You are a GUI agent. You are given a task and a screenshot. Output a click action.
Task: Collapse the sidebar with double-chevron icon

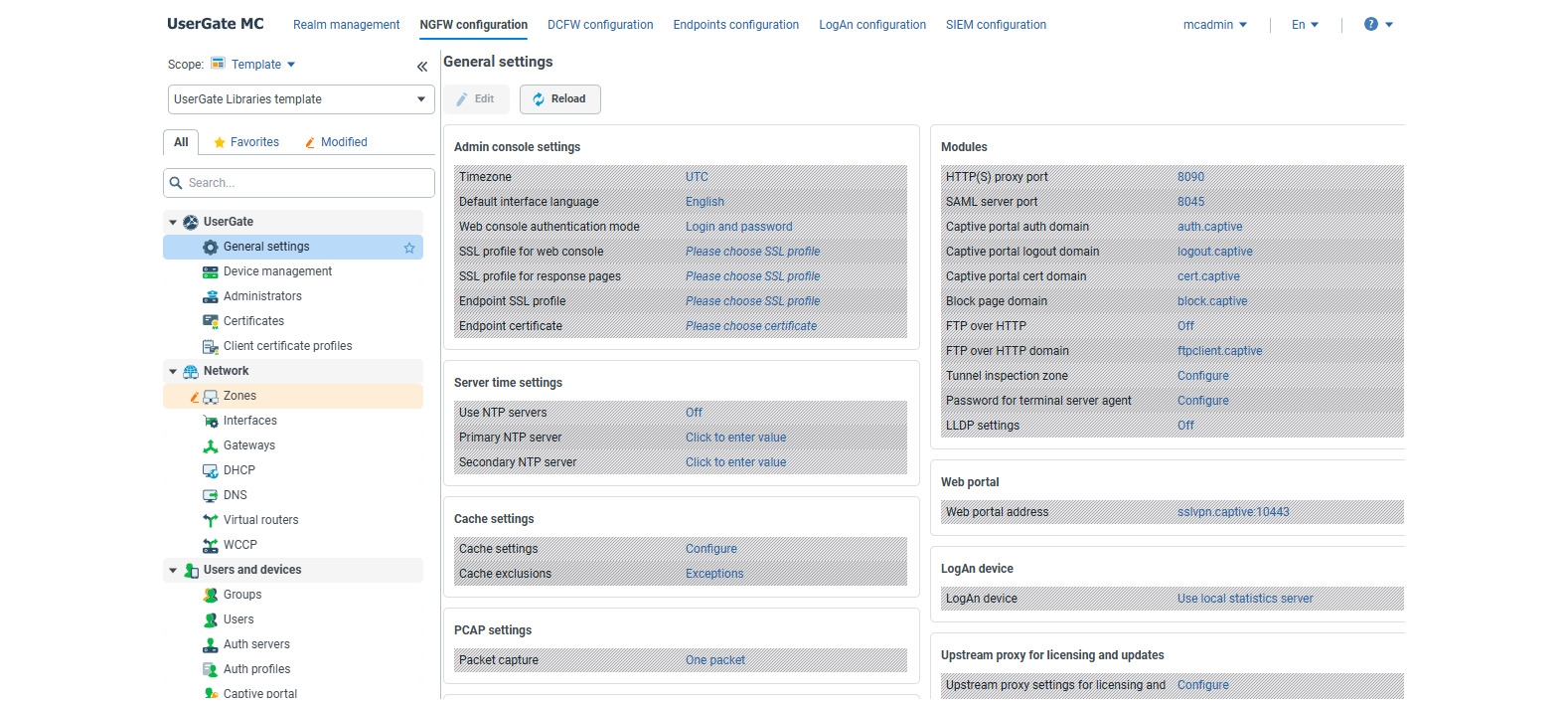coord(422,67)
